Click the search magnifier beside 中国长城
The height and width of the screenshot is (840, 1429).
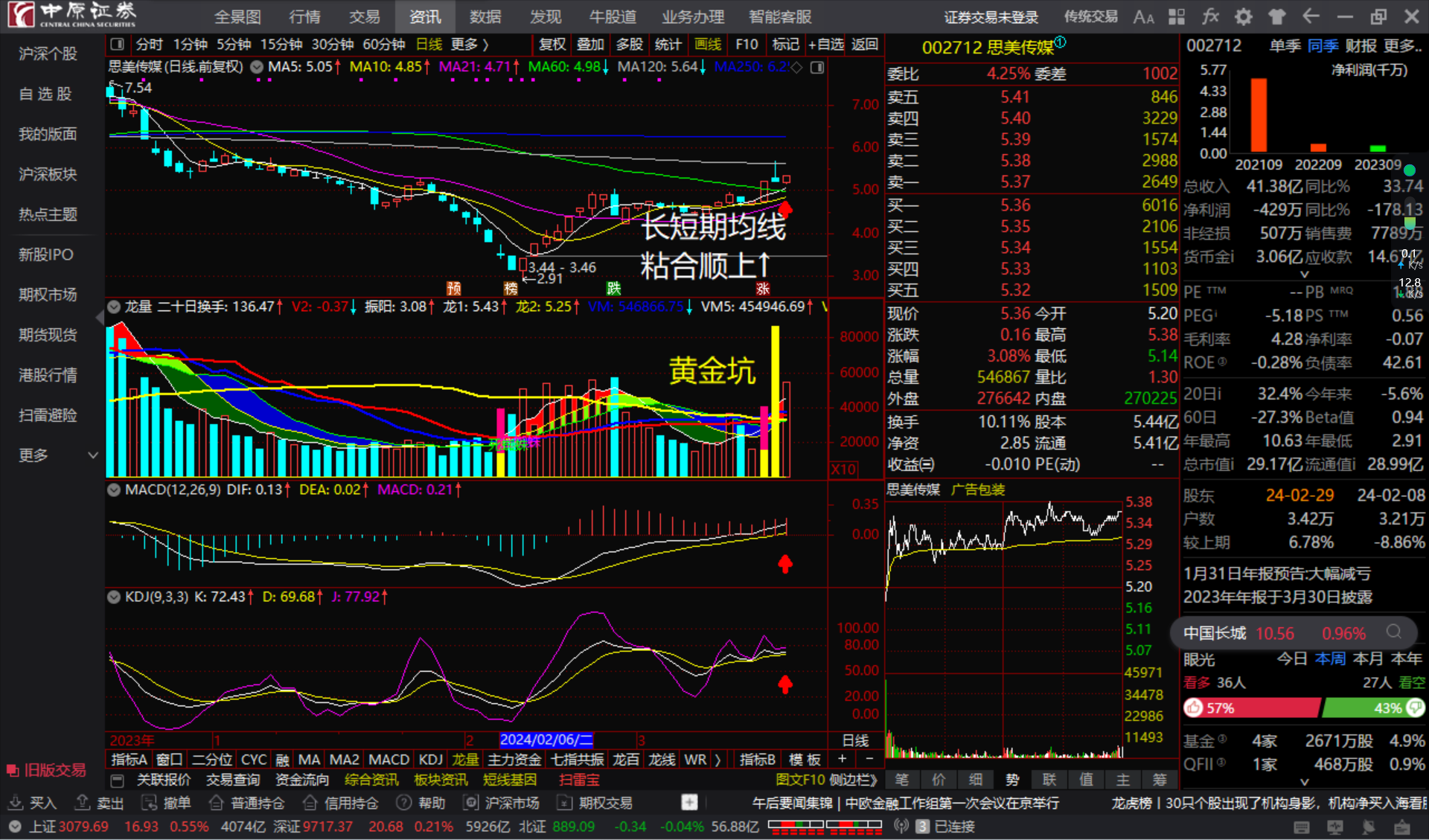pos(1394,632)
